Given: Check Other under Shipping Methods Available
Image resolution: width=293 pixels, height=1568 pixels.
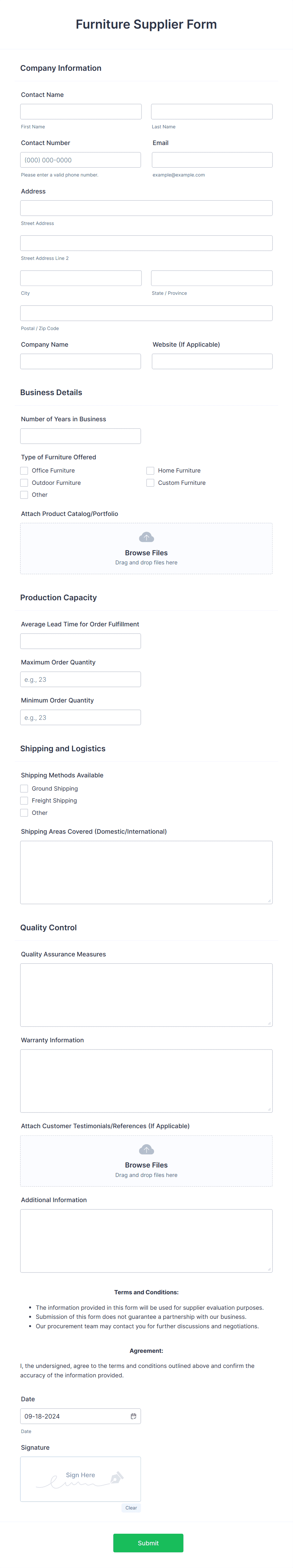Looking at the screenshot, I should point(24,813).
